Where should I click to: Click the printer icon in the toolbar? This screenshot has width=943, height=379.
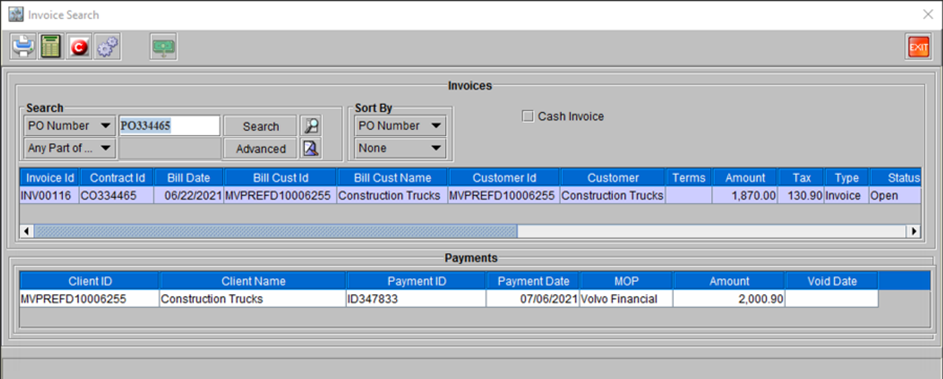[24, 47]
